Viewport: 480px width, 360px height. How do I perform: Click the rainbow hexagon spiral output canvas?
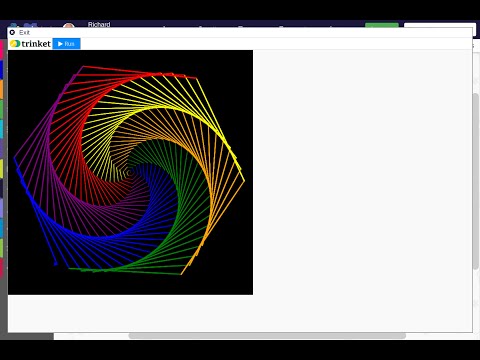[130, 172]
